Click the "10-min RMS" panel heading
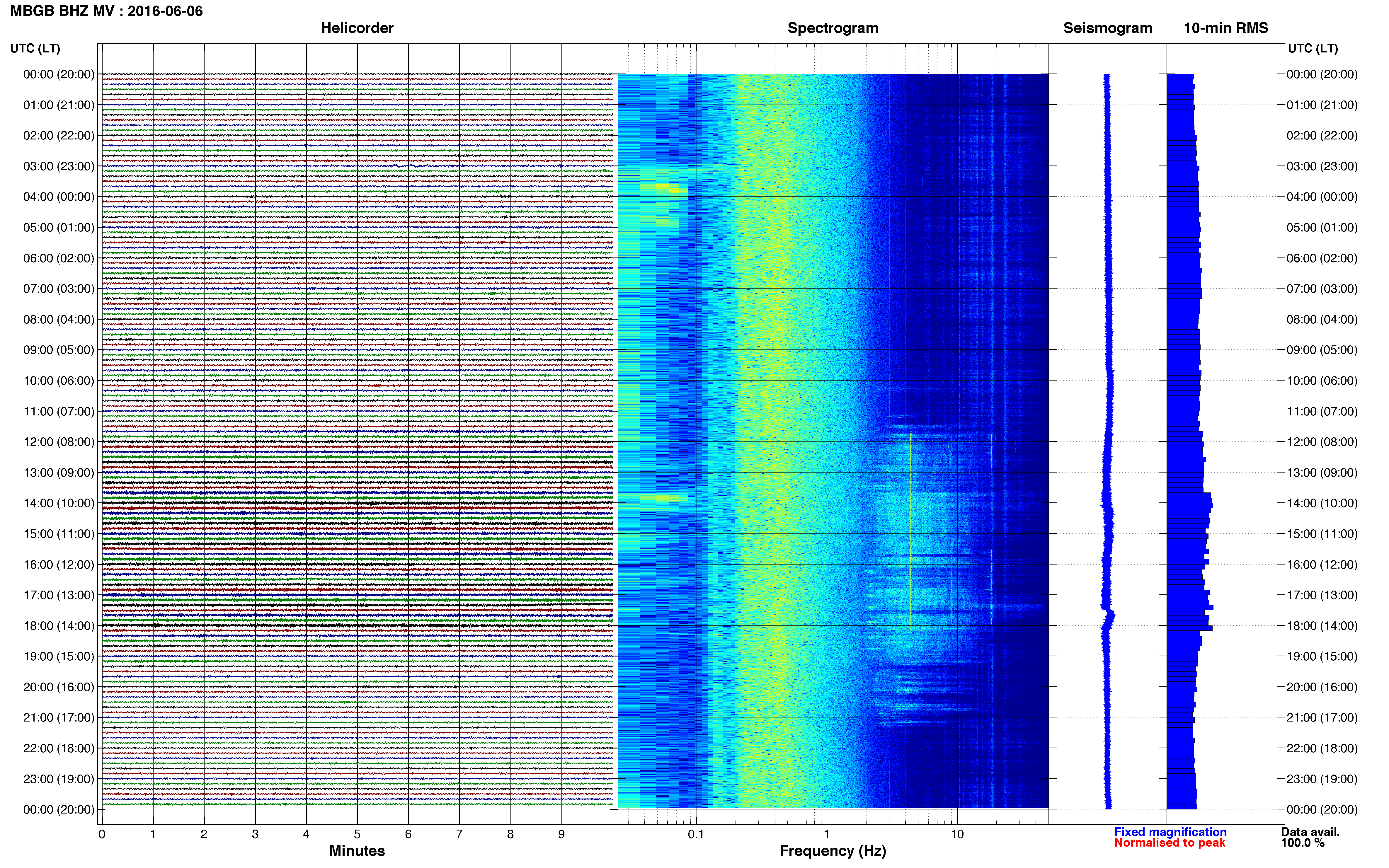 click(x=1226, y=28)
